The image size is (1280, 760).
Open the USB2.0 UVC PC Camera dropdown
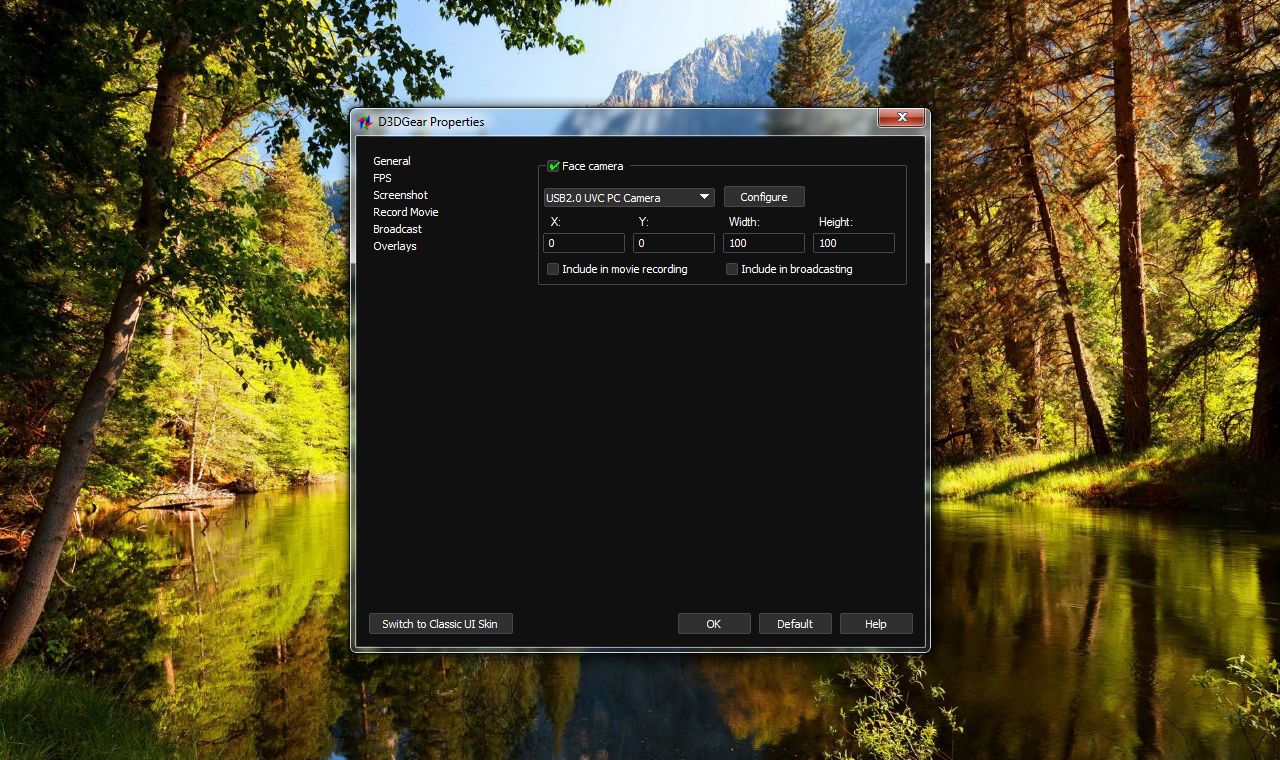click(629, 197)
